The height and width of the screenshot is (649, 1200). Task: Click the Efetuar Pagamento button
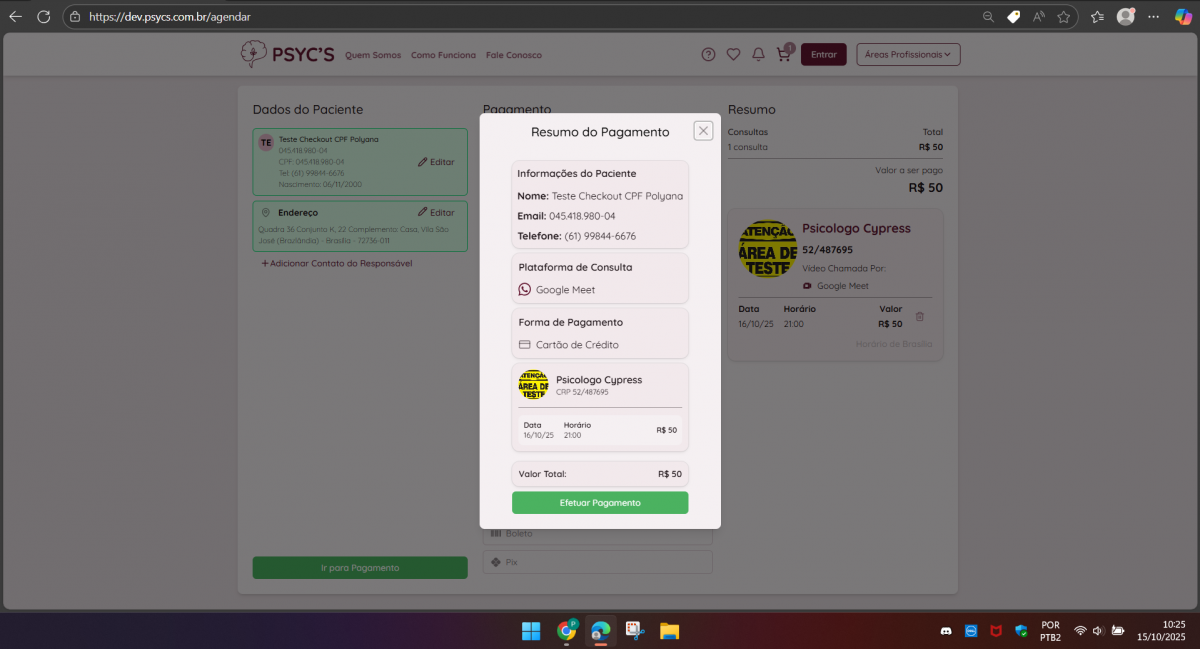pyautogui.click(x=600, y=503)
